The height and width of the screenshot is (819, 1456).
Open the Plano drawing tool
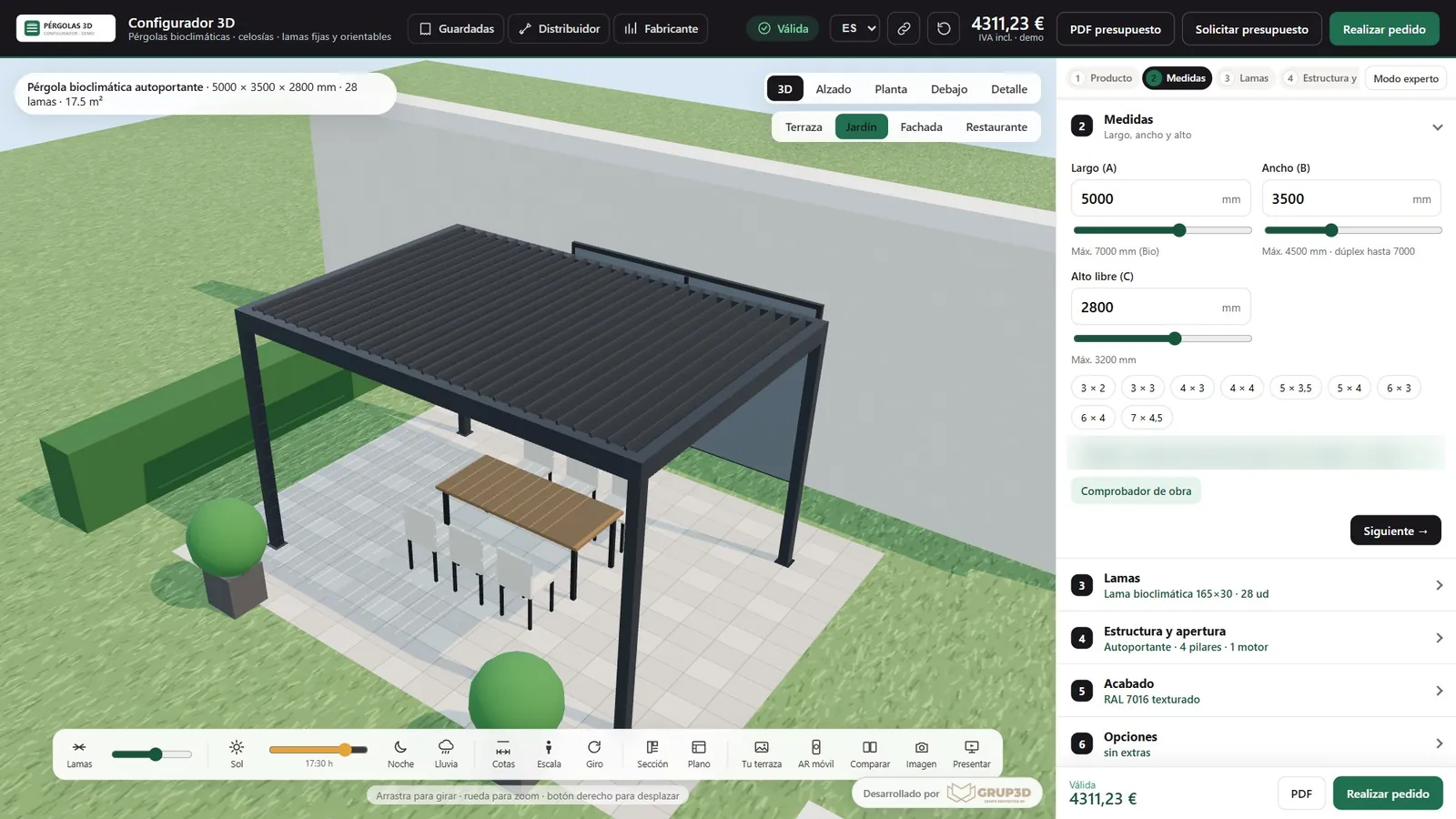coord(699,754)
